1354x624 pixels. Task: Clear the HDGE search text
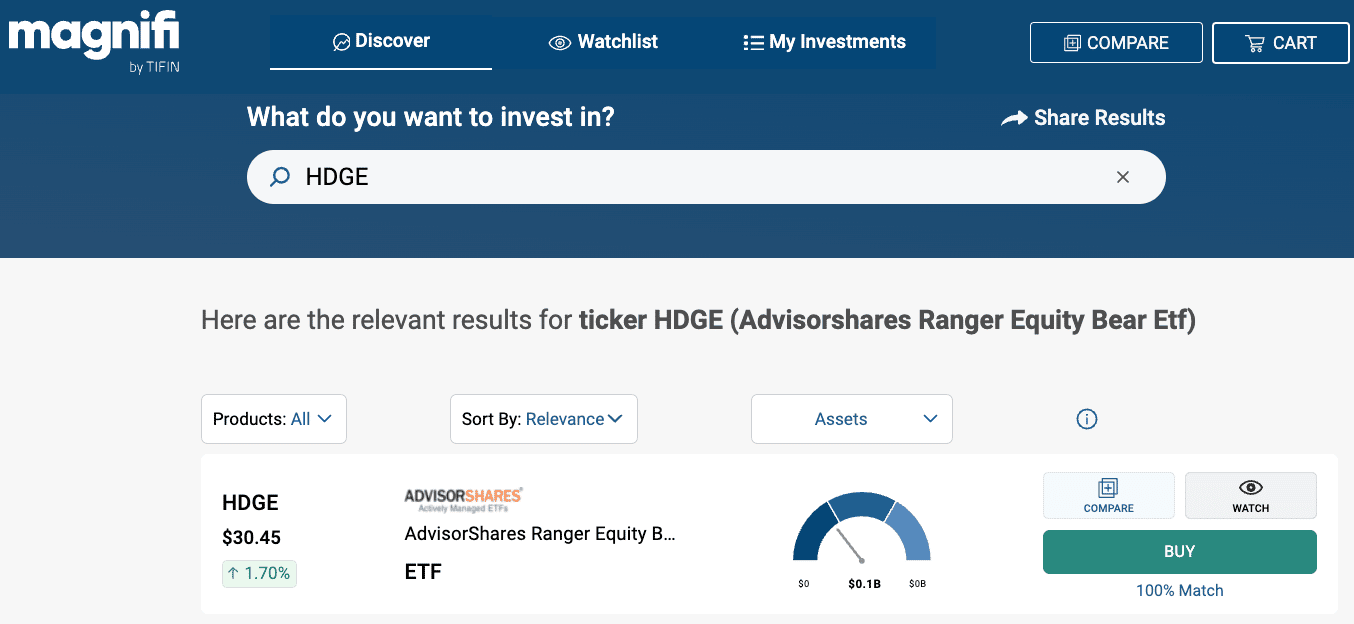[x=1123, y=177]
